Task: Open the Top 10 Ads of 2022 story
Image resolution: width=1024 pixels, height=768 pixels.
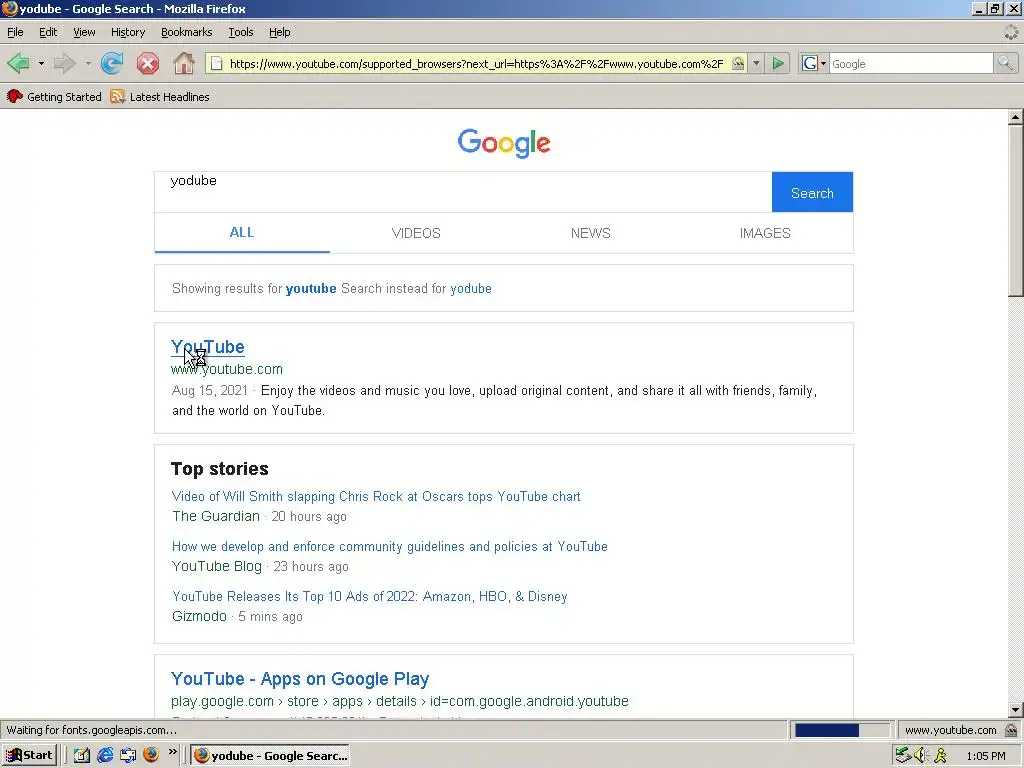Action: click(x=370, y=596)
